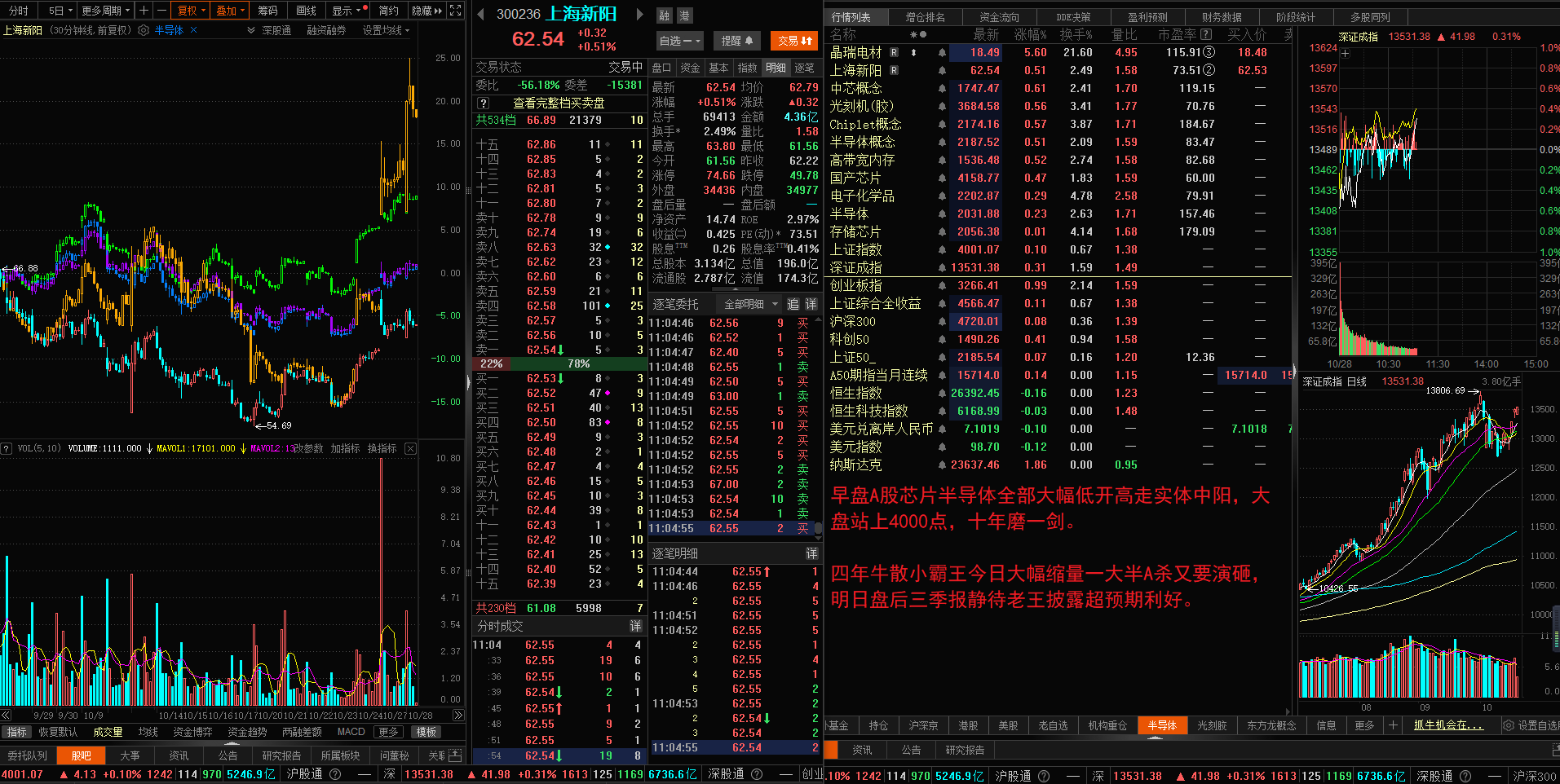Click the orange 交易 trade button
1560x784 pixels.
pos(794,41)
